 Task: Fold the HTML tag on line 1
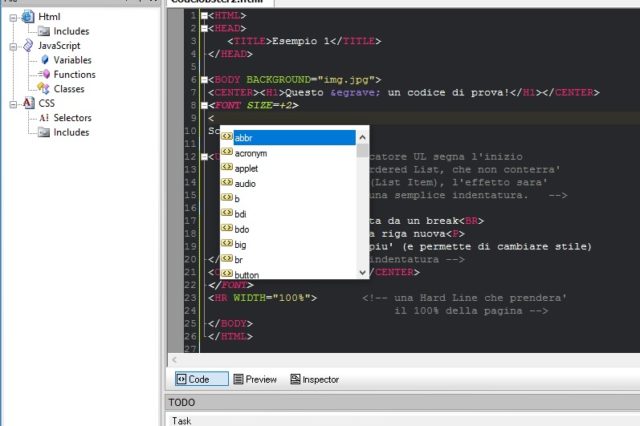[204, 16]
